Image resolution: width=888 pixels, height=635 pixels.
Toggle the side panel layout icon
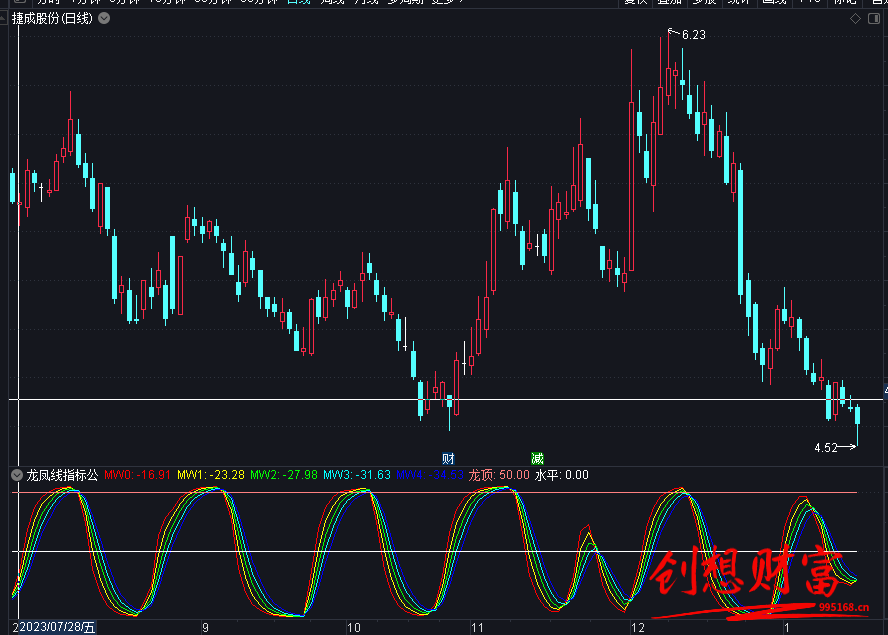874,19
